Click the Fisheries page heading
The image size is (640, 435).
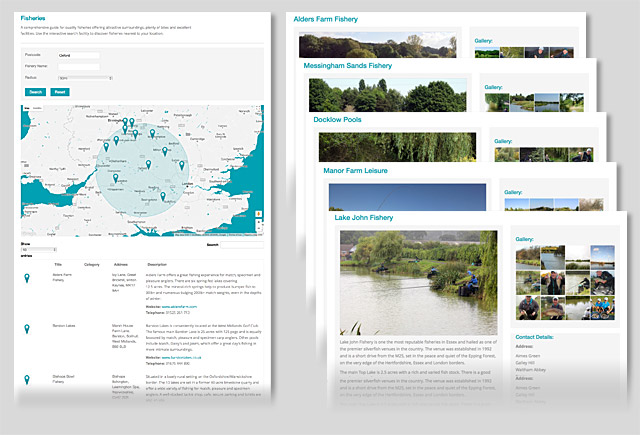coord(33,18)
